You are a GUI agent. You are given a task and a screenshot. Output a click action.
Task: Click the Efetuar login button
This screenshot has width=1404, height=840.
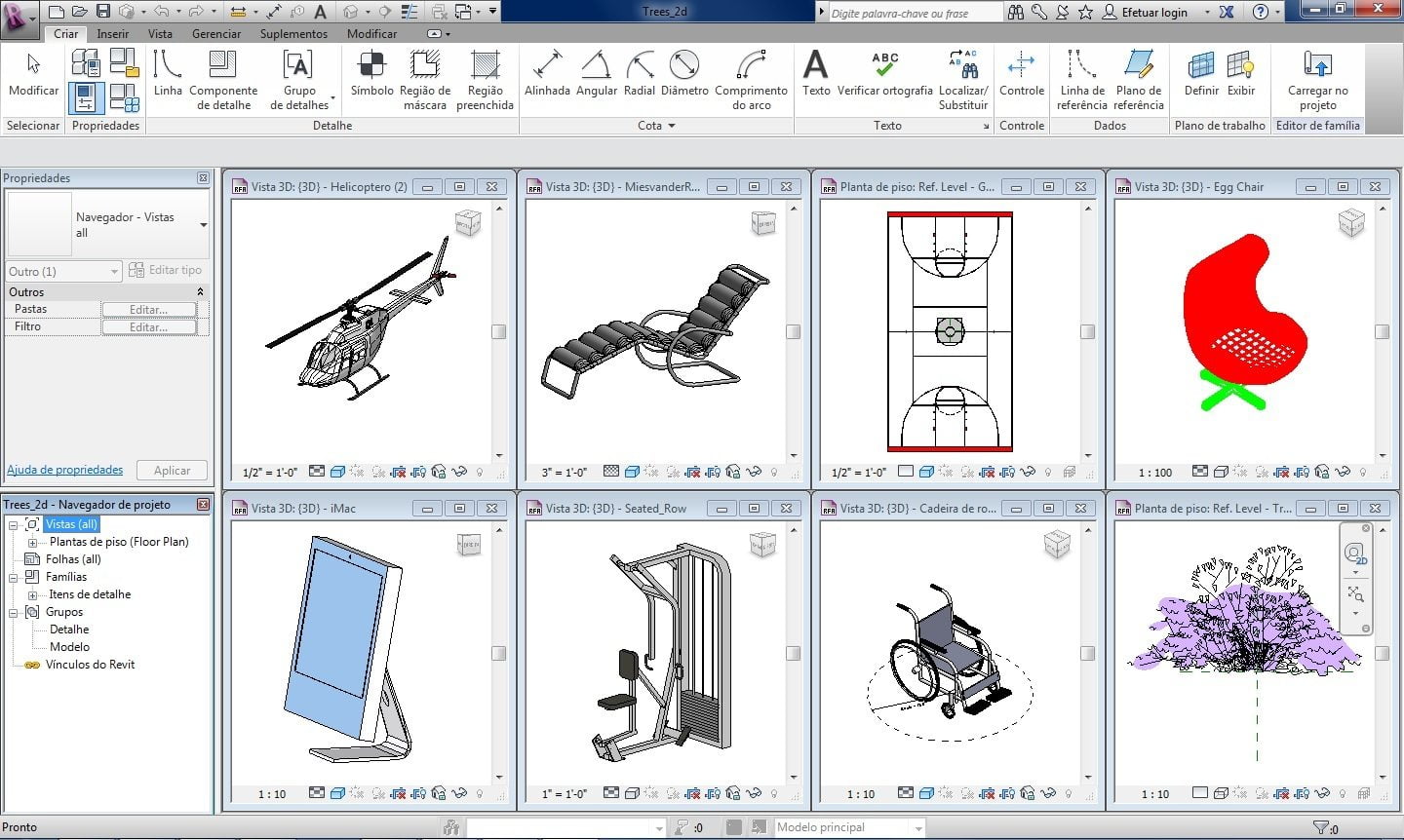coord(1145,12)
